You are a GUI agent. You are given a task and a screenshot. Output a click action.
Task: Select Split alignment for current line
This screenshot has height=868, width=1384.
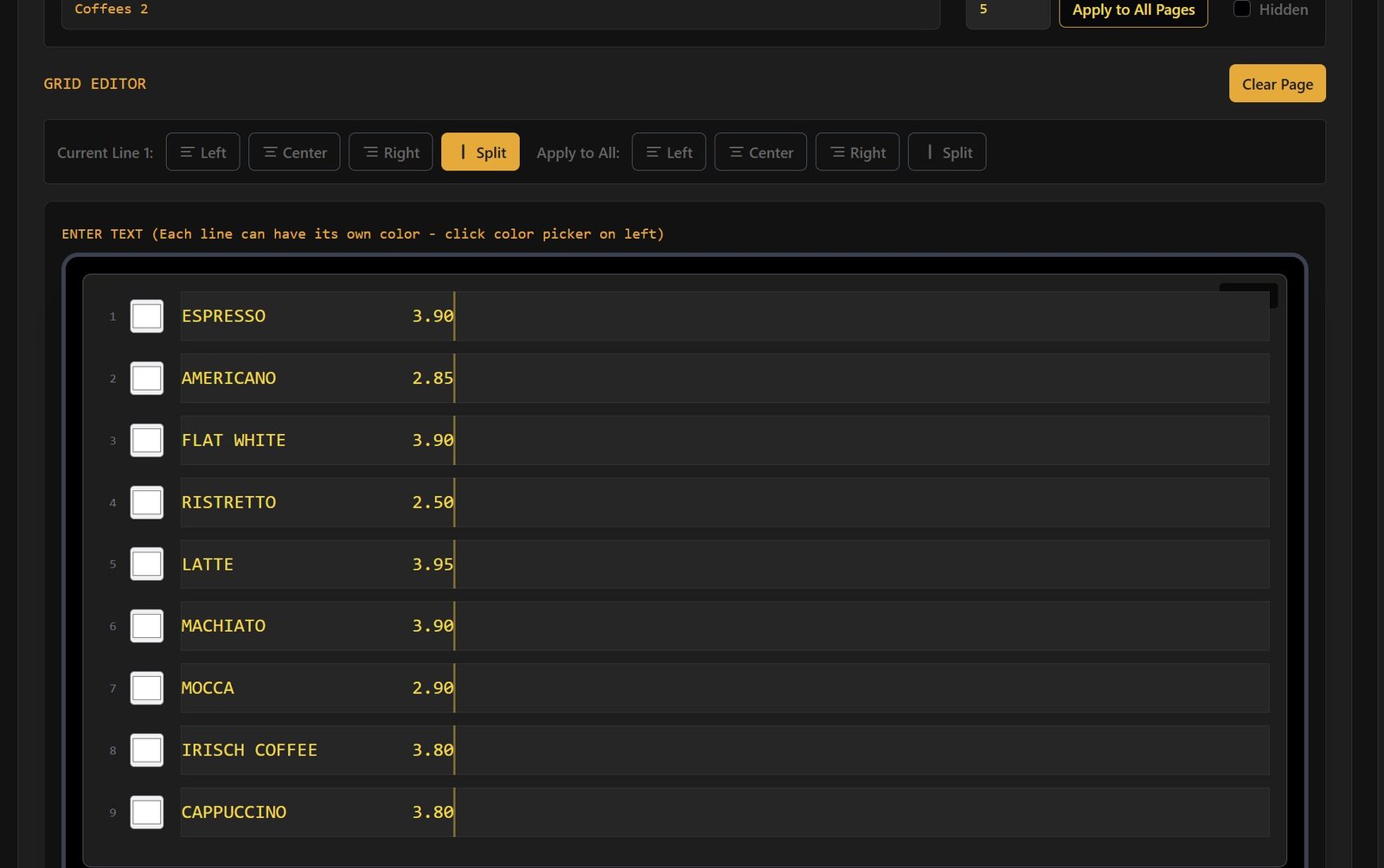tap(480, 152)
